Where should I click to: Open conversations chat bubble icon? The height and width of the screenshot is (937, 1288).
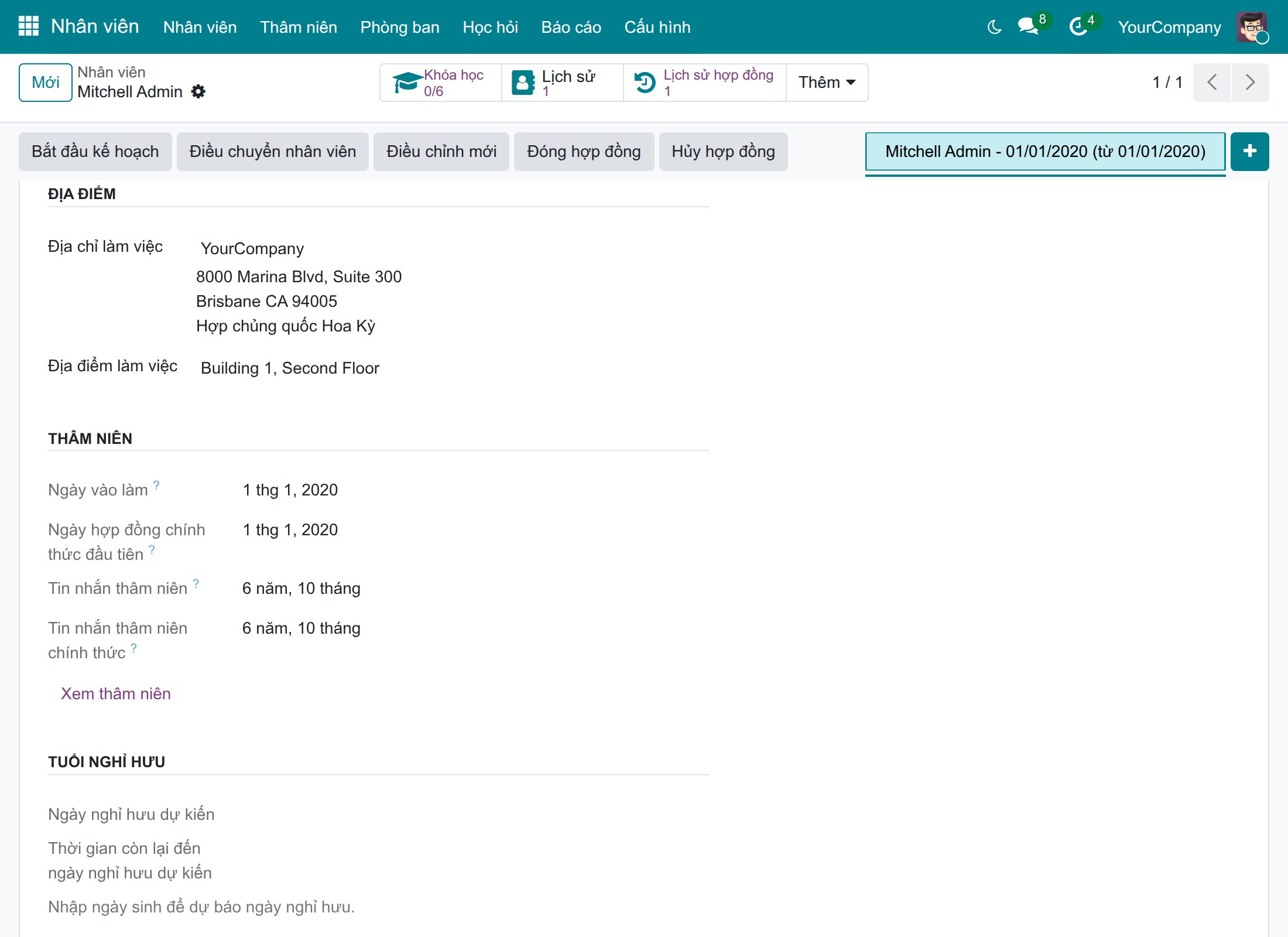1029,26
